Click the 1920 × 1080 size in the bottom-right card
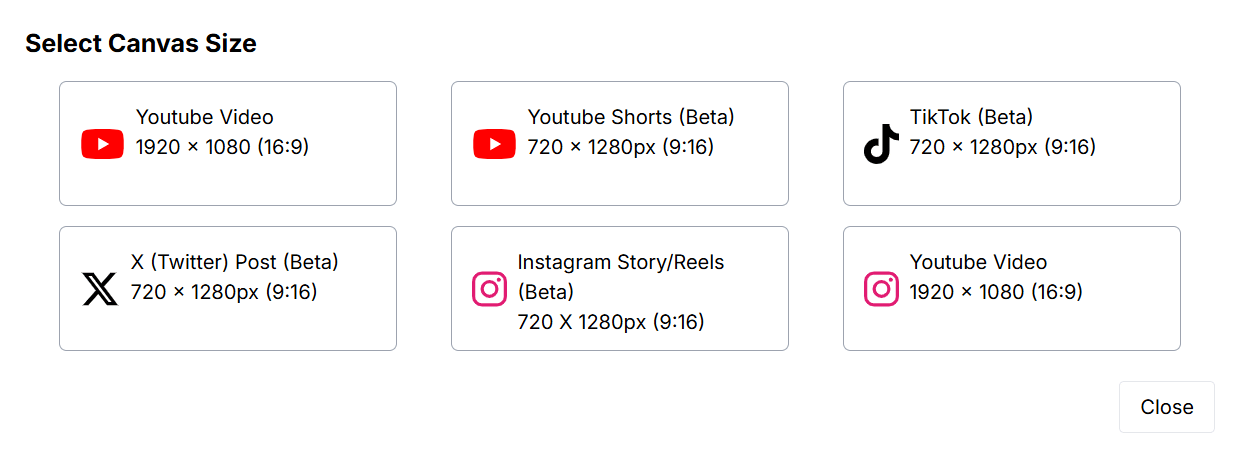The width and height of the screenshot is (1240, 457). coord(996,292)
